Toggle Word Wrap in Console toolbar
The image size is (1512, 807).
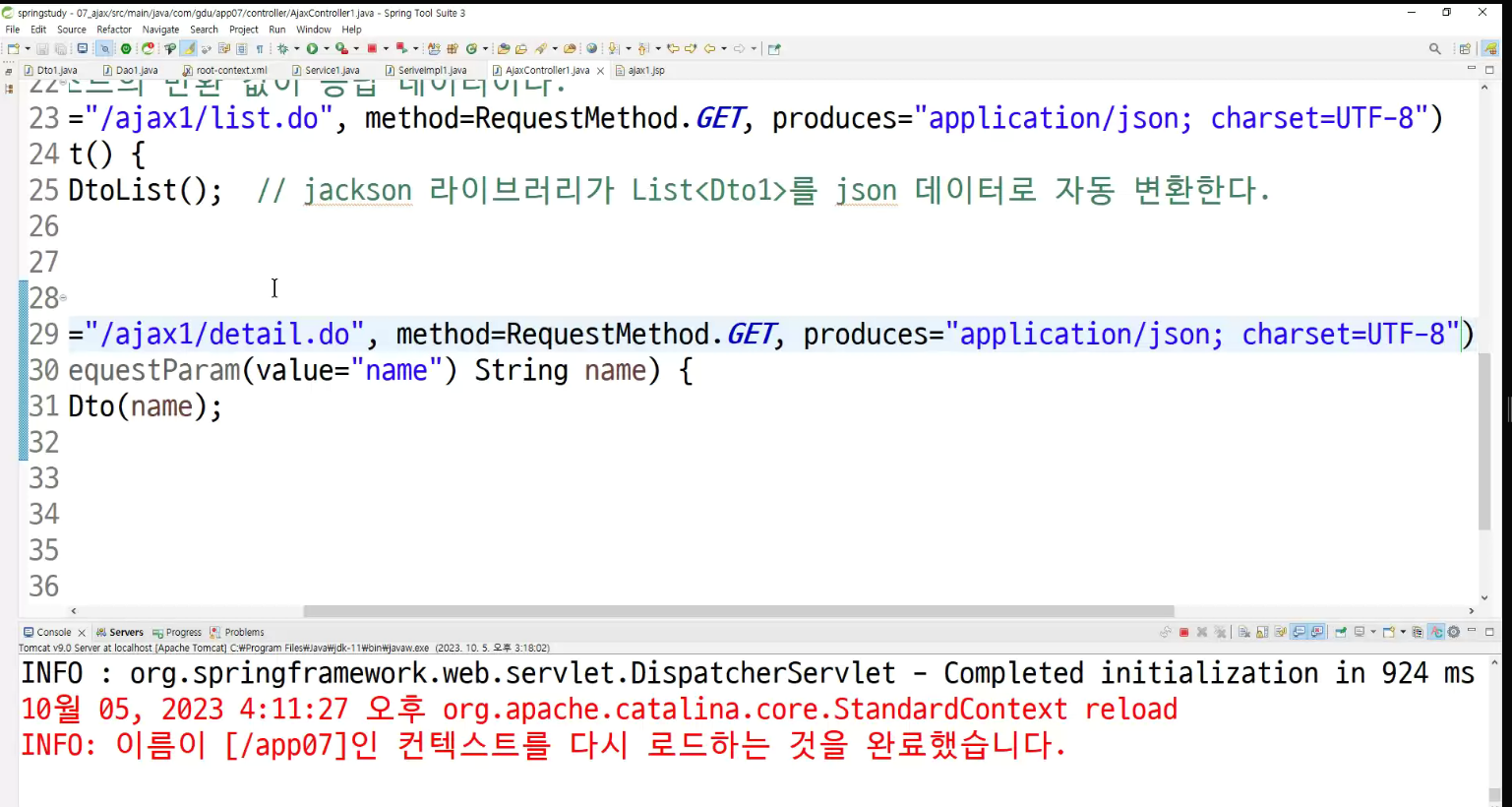1281,632
